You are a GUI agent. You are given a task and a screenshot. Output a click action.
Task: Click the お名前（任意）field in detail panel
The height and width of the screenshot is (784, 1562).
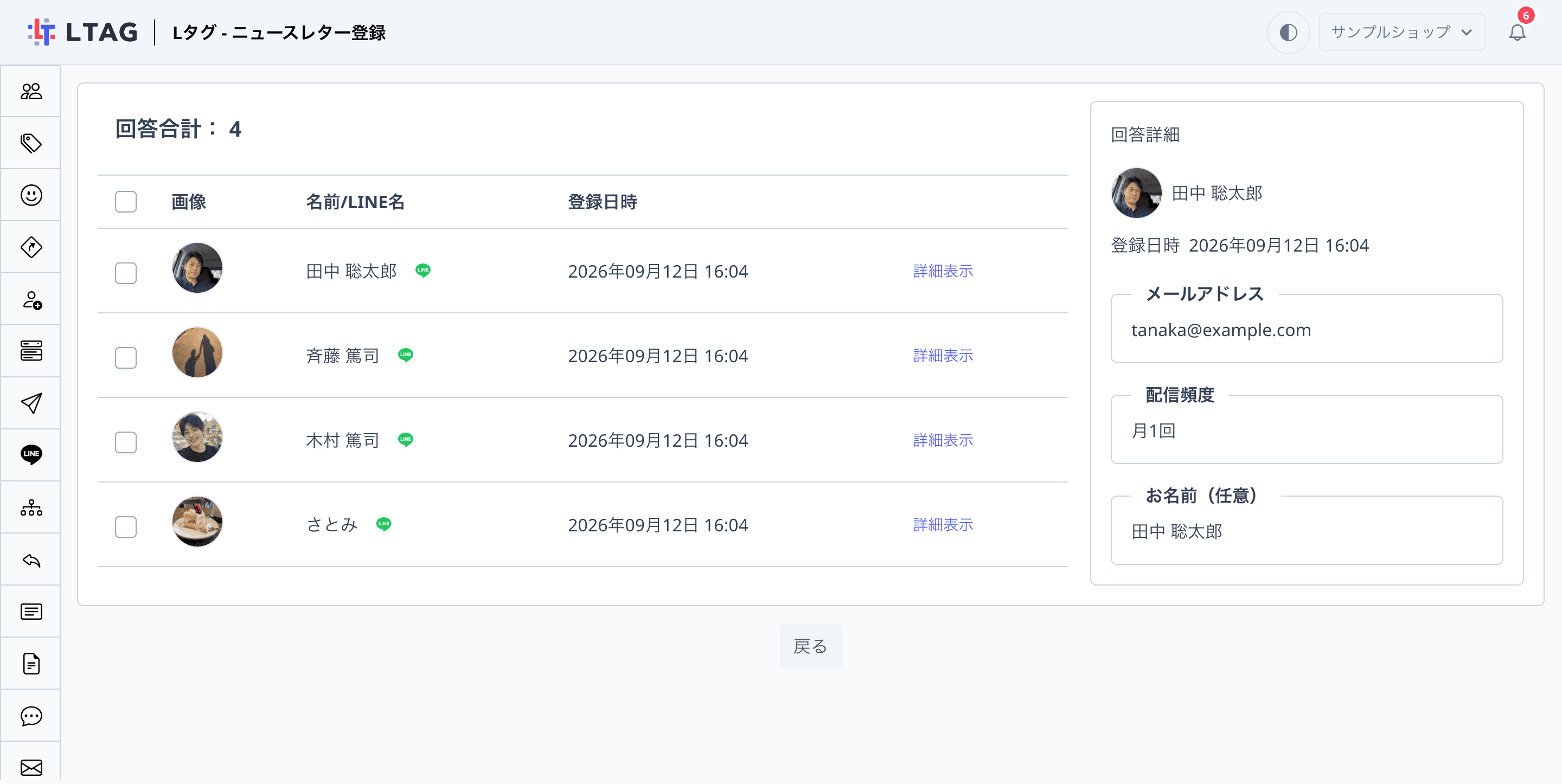1306,531
